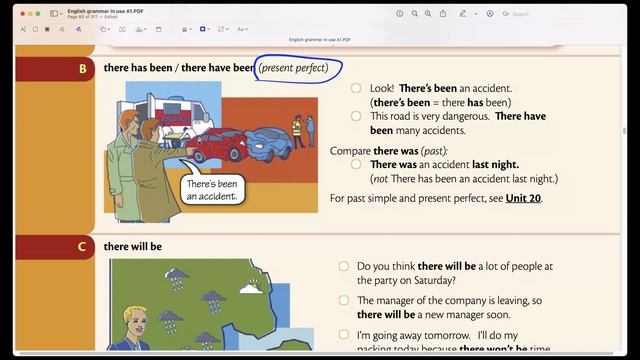Show the document Inspector info
The width and height of the screenshot is (640, 360).
[400, 13]
